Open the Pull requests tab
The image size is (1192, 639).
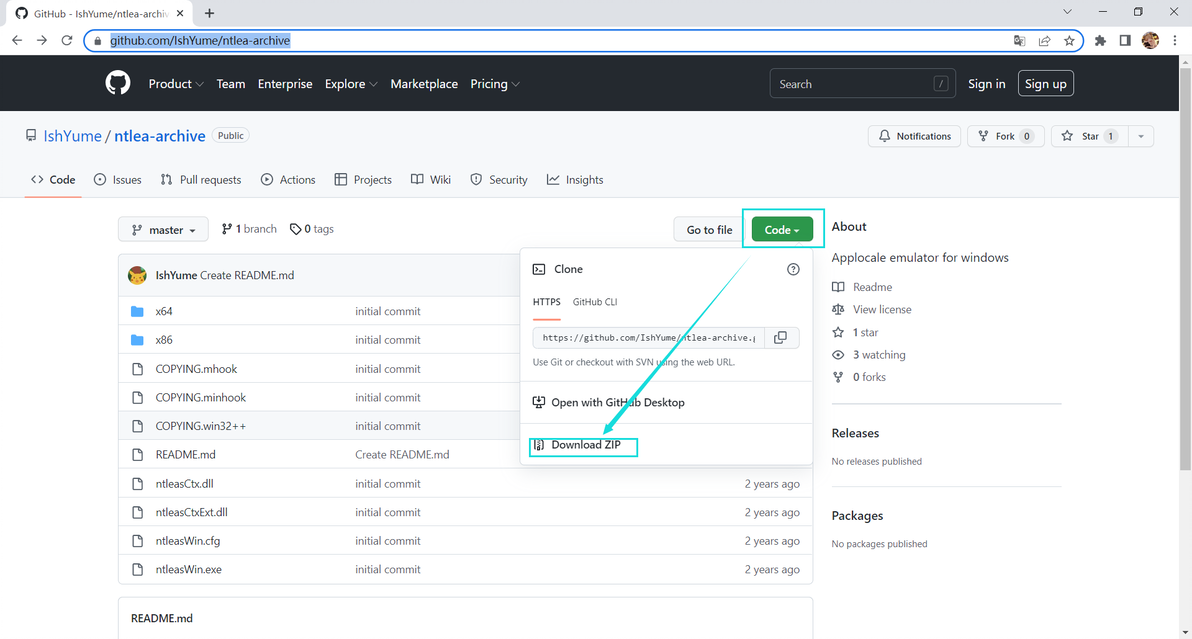pyautogui.click(x=201, y=180)
